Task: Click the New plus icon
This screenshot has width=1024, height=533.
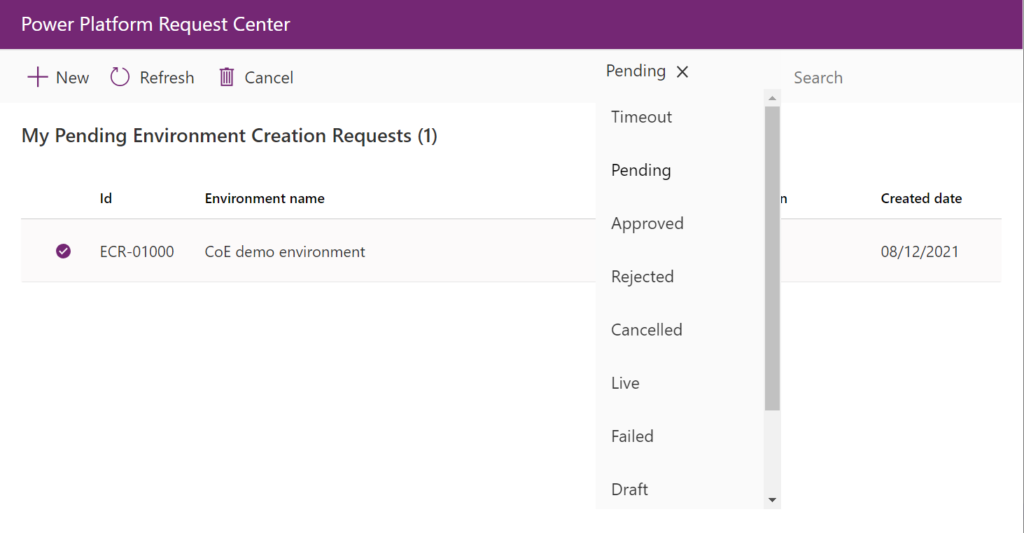Action: click(37, 77)
